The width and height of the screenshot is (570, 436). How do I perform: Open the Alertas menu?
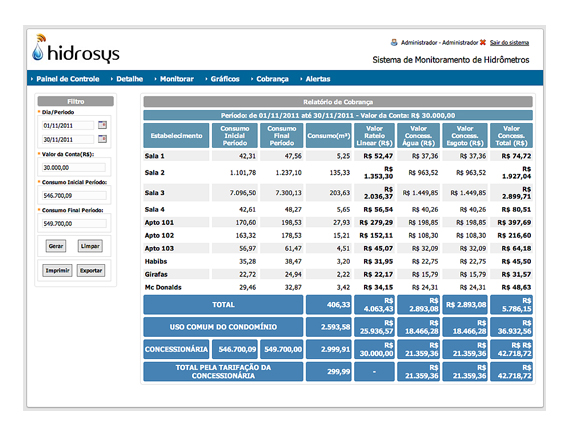[318, 79]
